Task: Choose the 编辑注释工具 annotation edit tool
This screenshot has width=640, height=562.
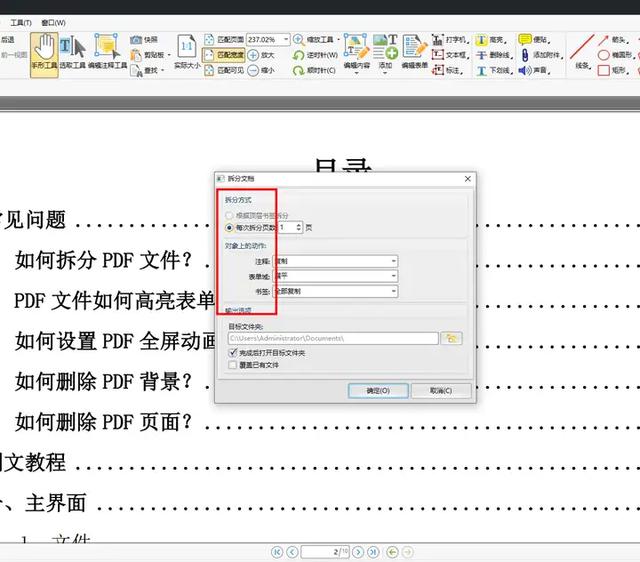Action: (107, 53)
